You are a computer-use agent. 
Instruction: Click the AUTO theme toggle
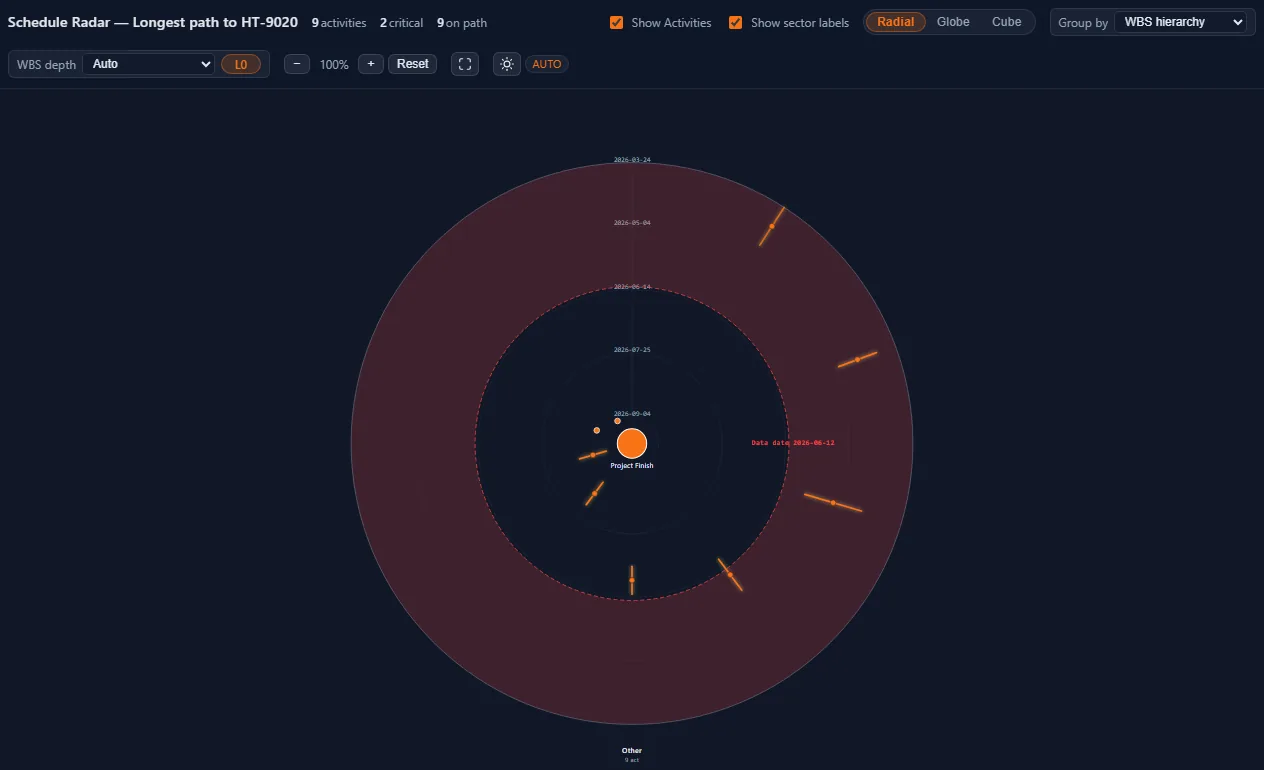(547, 64)
